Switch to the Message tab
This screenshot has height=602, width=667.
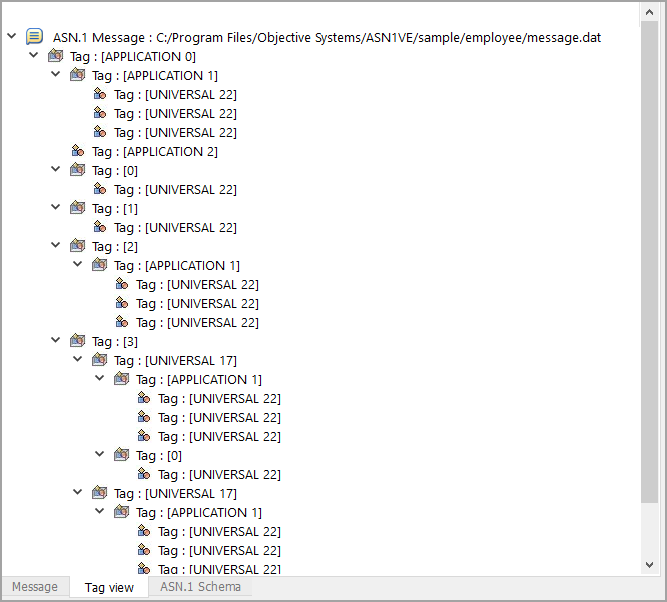pos(35,587)
